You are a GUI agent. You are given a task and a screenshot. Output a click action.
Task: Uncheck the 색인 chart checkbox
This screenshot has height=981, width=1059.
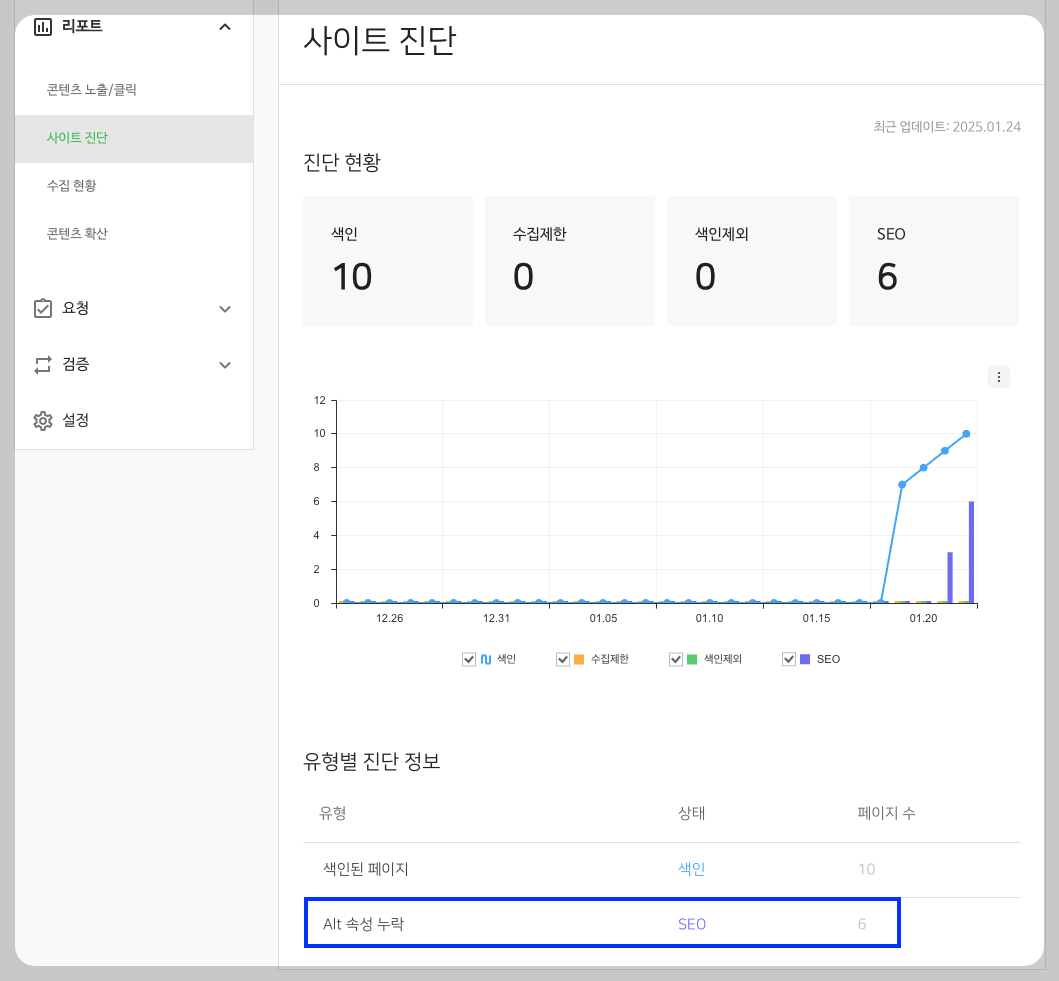468,658
